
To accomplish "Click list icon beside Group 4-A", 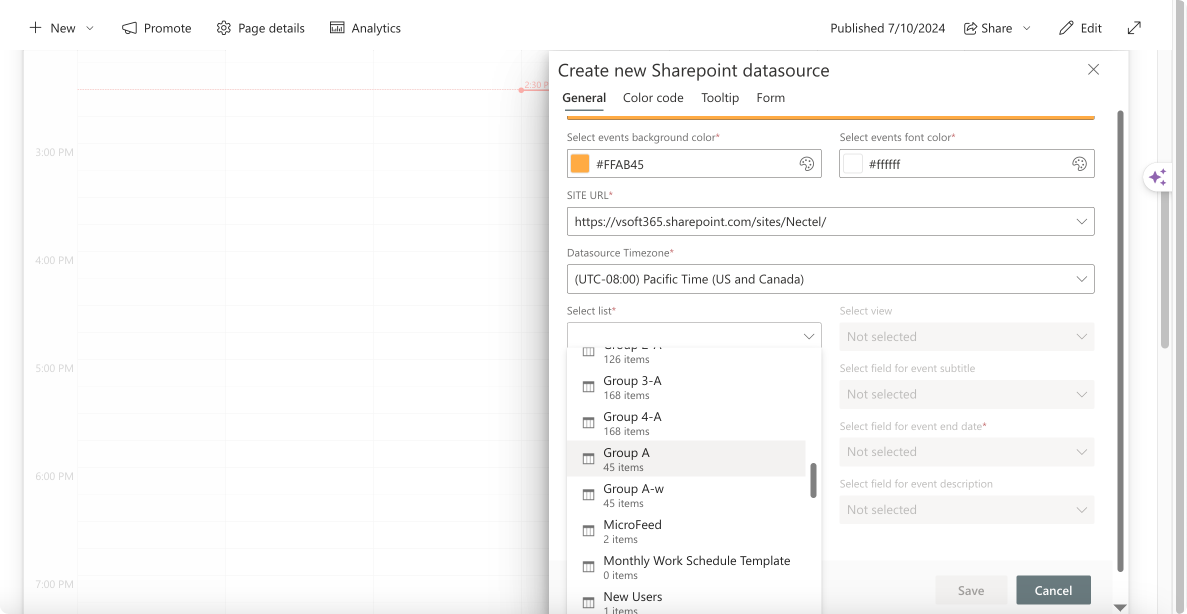I will [x=588, y=422].
